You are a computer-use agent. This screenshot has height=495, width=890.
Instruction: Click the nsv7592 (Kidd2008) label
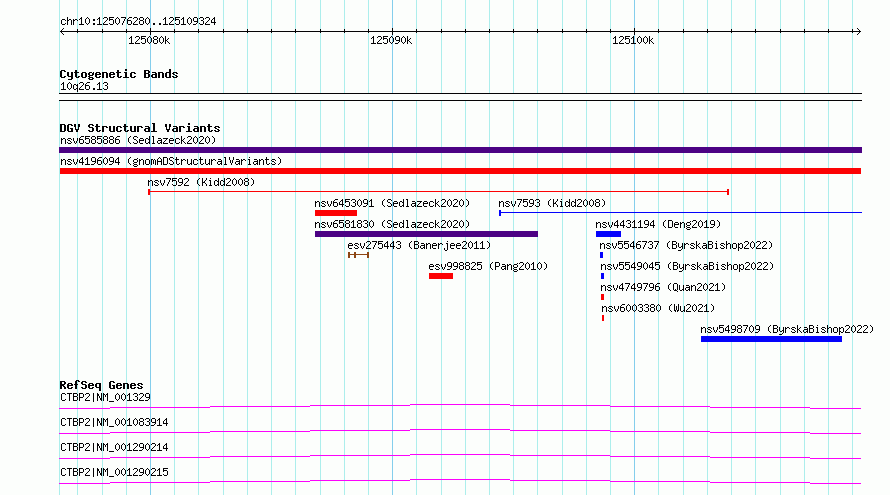click(201, 182)
